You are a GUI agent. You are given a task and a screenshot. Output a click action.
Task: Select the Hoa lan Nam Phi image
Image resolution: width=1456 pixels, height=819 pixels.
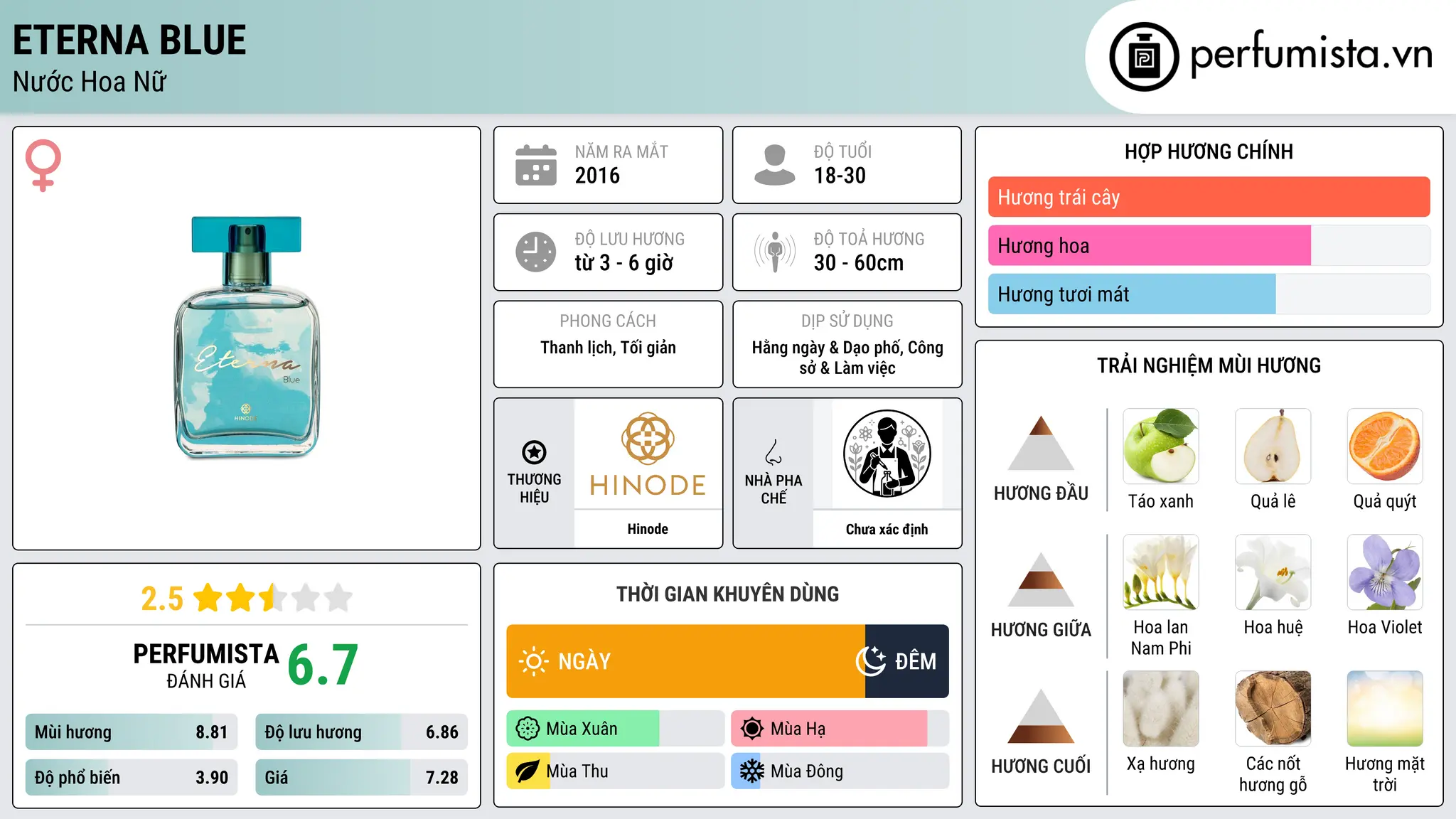pos(1161,572)
